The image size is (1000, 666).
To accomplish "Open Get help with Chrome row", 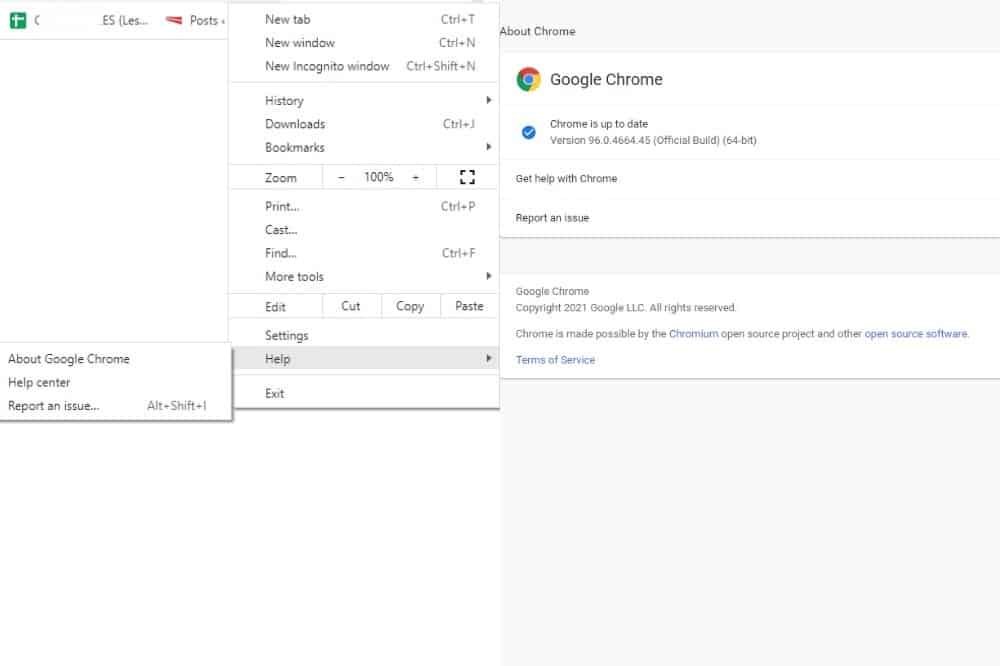I will [750, 179].
